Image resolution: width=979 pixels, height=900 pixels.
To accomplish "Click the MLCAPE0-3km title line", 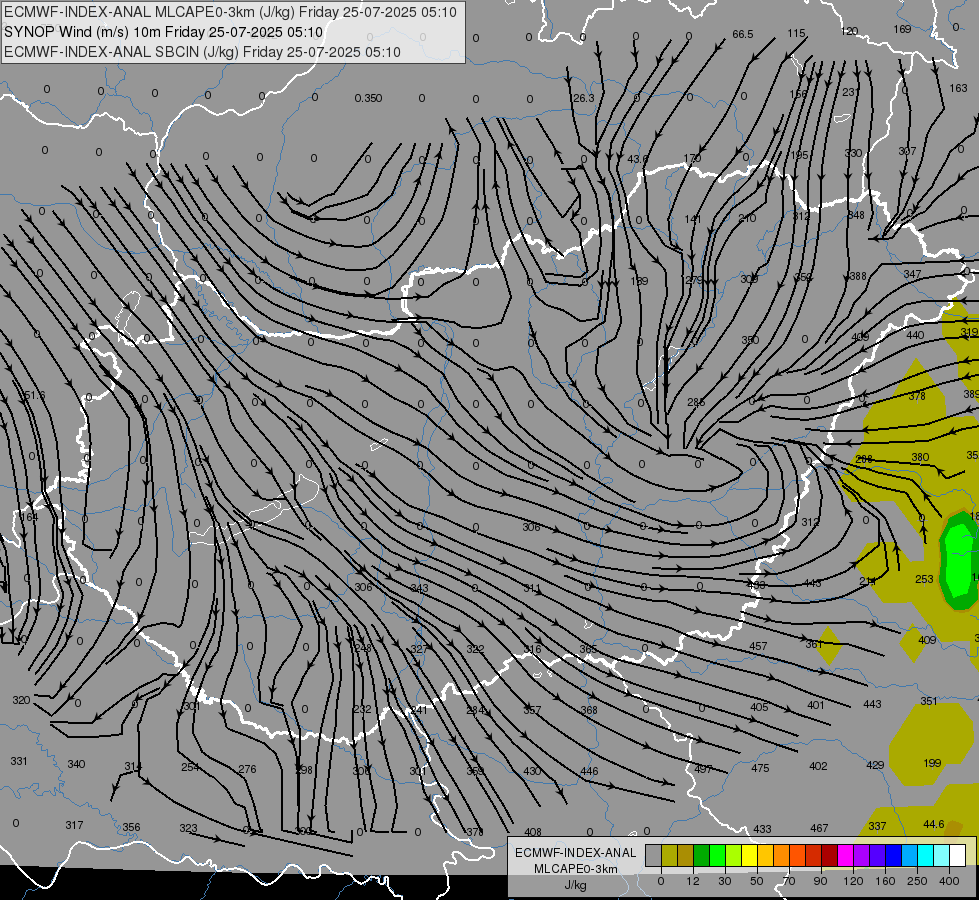I will click(x=230, y=12).
